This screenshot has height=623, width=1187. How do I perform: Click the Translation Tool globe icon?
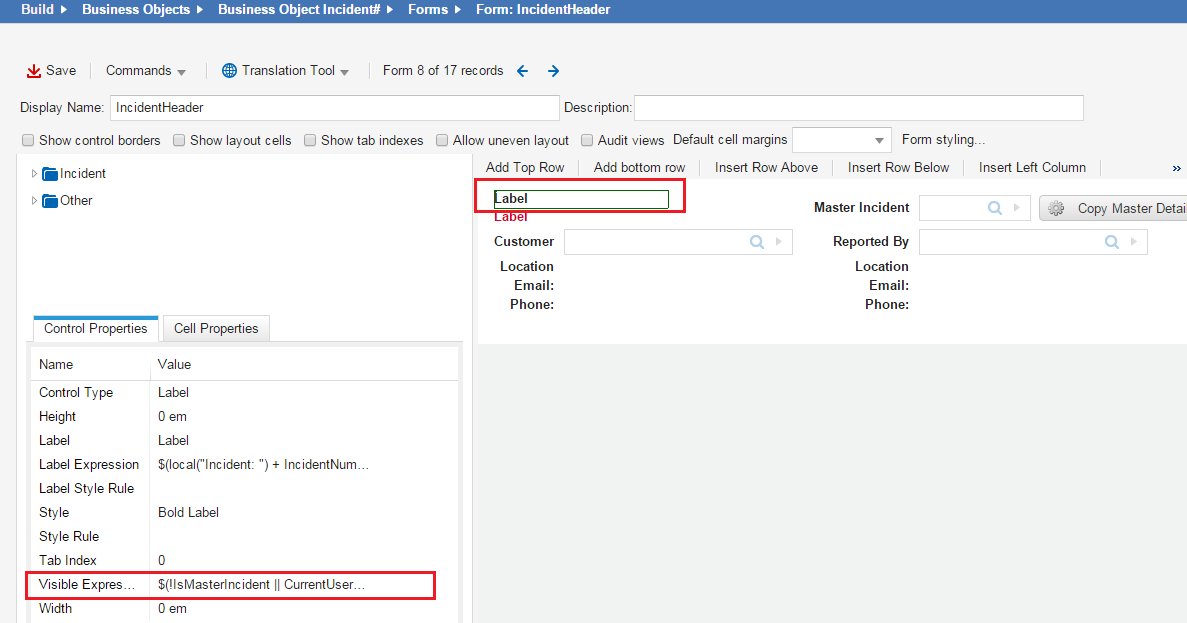229,71
